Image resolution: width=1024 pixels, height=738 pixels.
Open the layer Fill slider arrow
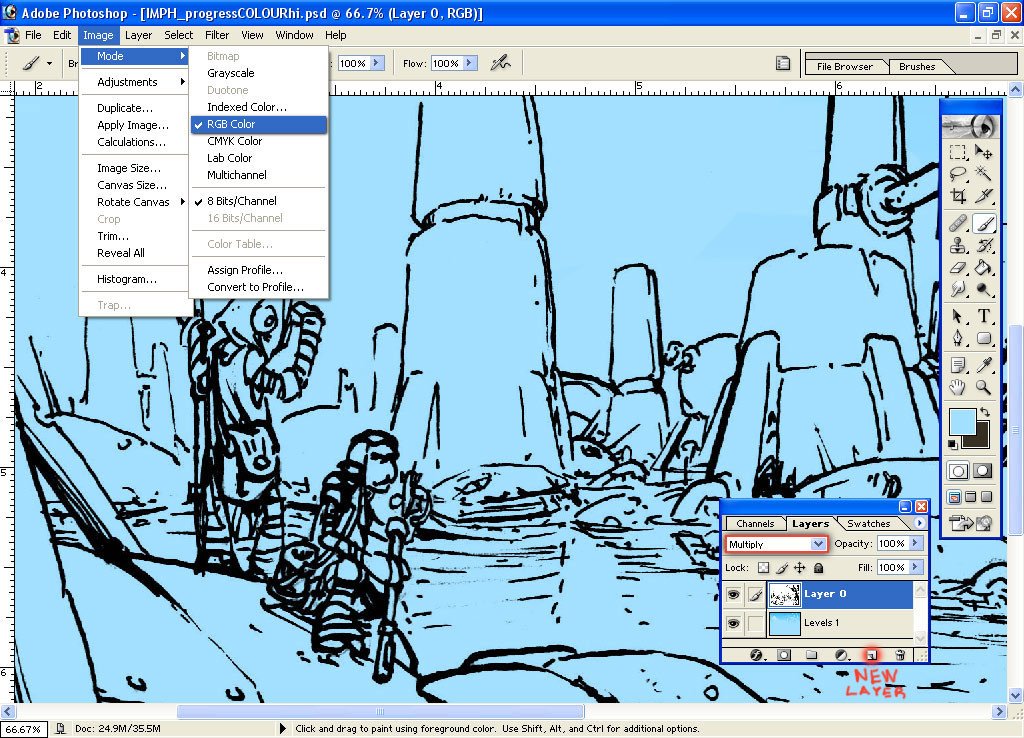coord(915,567)
